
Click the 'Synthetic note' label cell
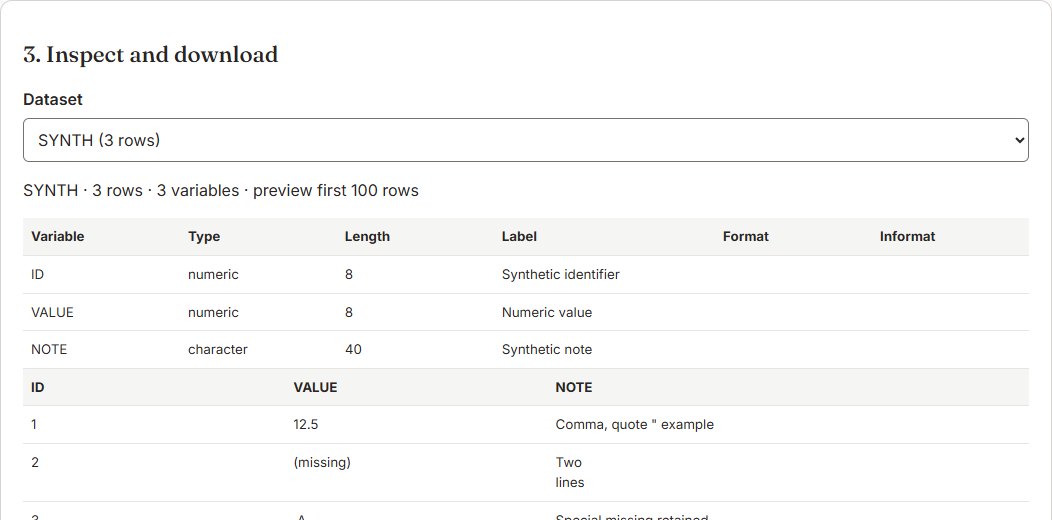click(x=547, y=350)
